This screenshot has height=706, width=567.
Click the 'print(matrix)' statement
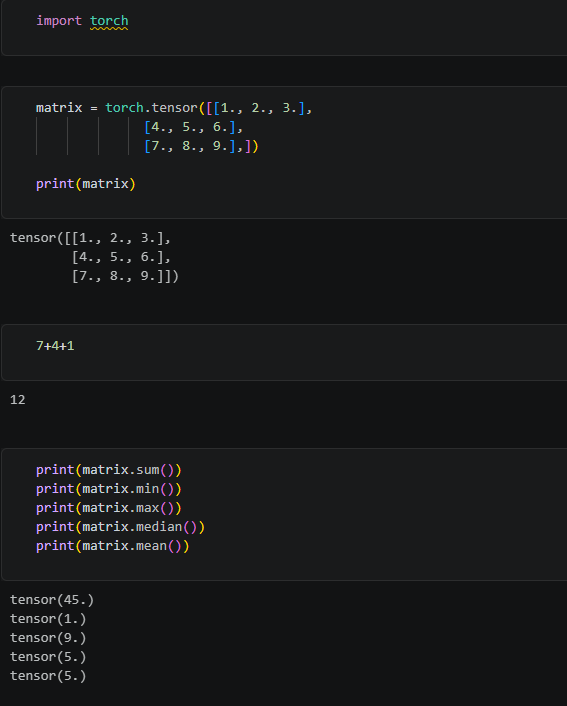86,184
